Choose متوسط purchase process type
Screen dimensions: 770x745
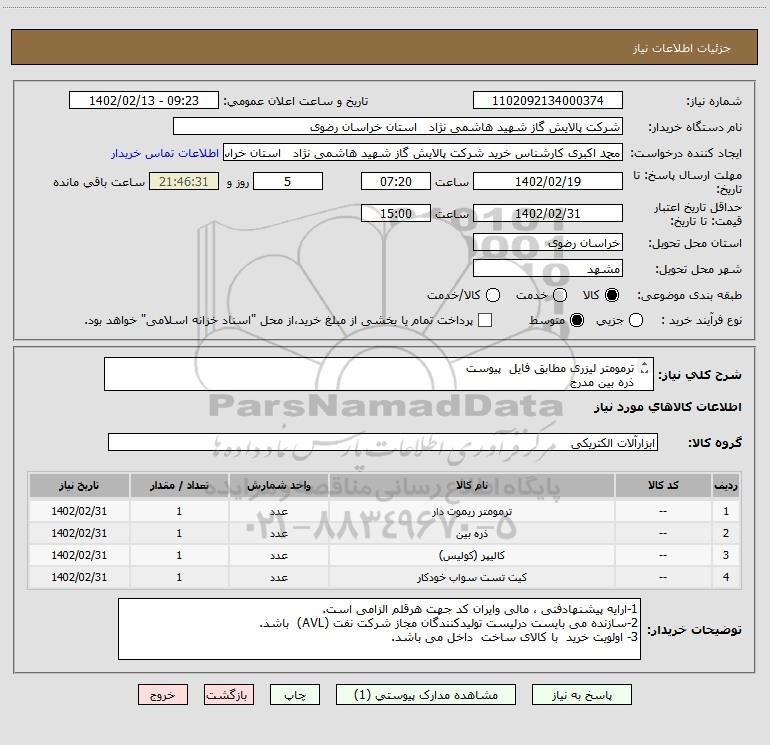[577, 320]
